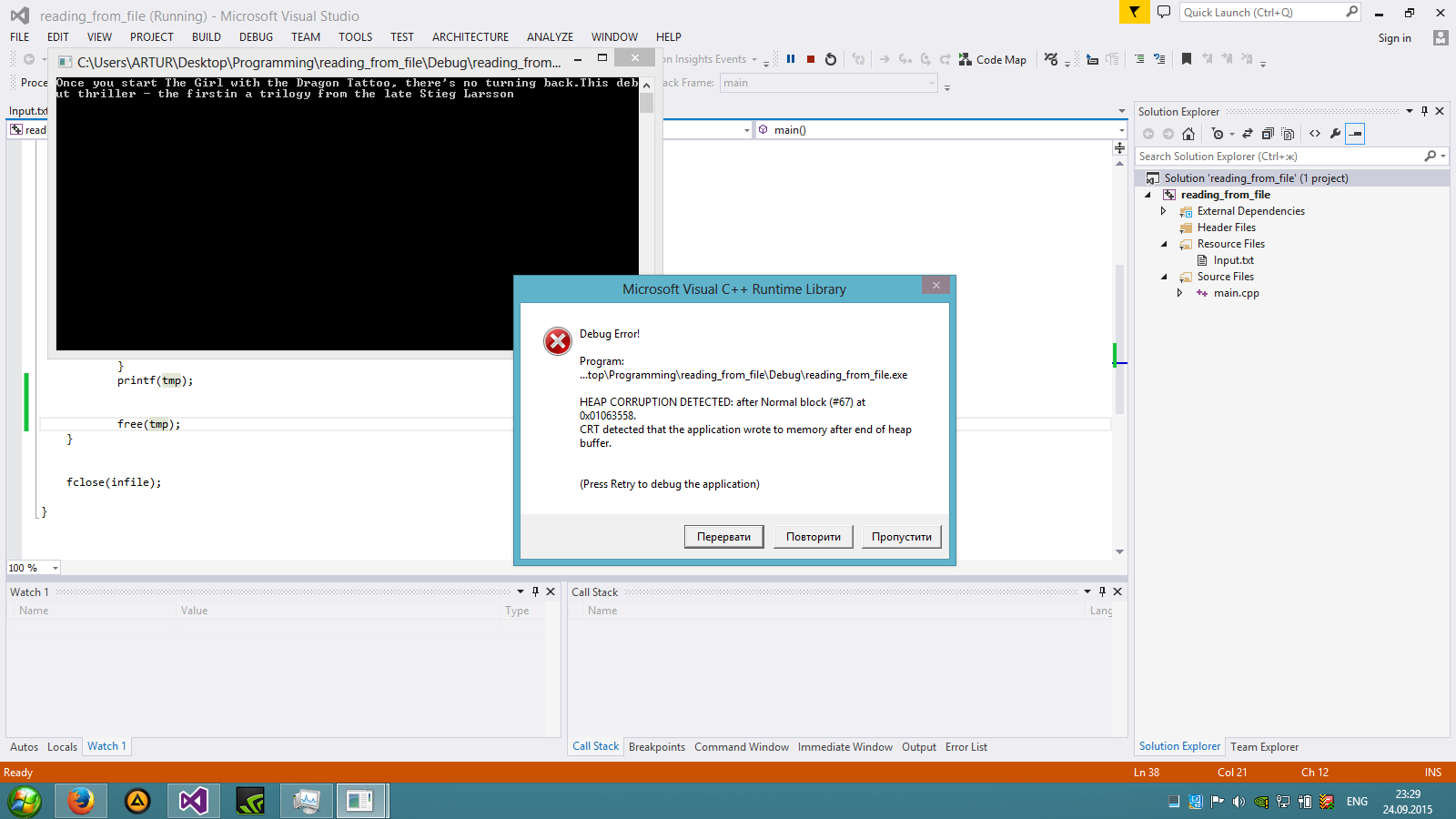The height and width of the screenshot is (819, 1456).
Task: Click the bookmark toggle icon in toolbar
Action: (x=1186, y=59)
